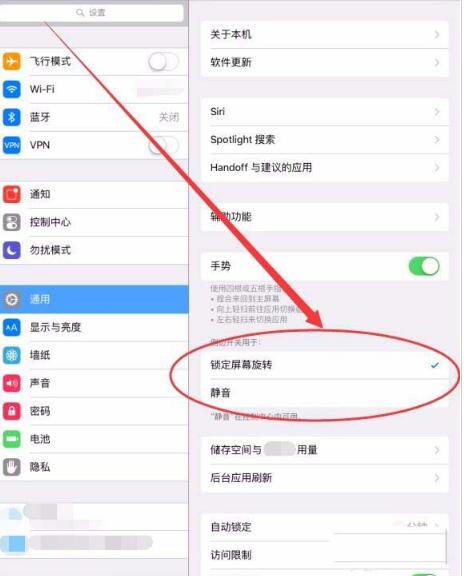
Task: Click the 设置 search field
Action: [91, 13]
